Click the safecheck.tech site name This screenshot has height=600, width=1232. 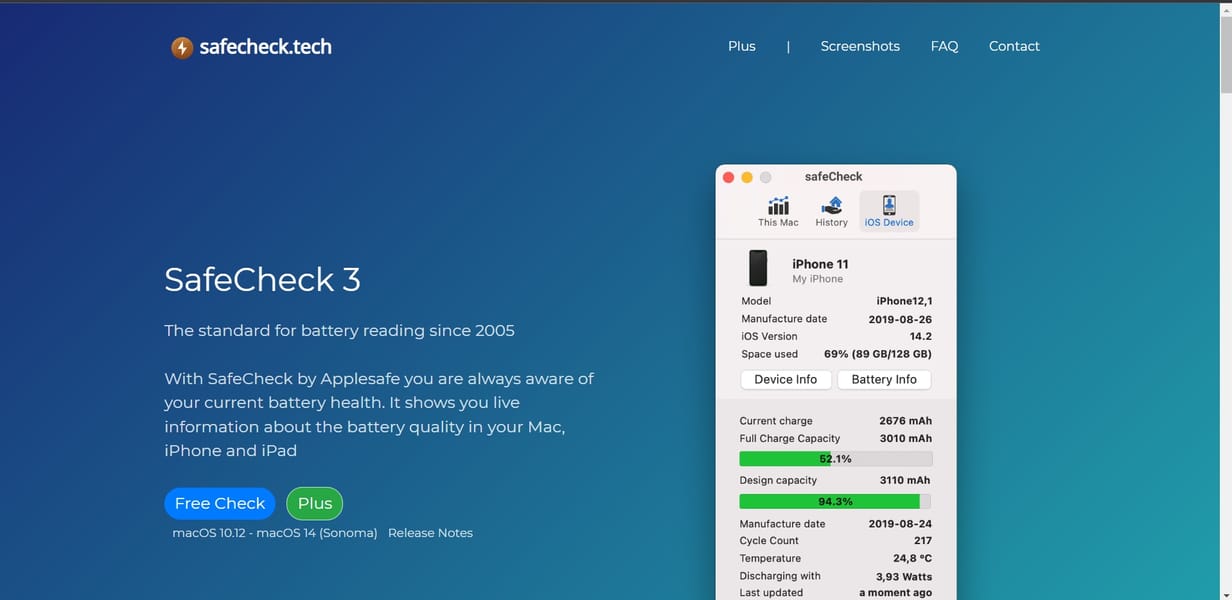coord(265,46)
